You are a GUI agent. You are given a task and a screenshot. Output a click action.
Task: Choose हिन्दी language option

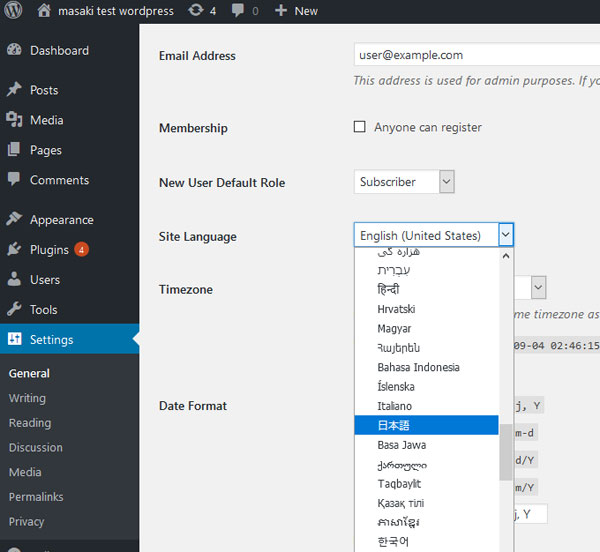click(426, 290)
